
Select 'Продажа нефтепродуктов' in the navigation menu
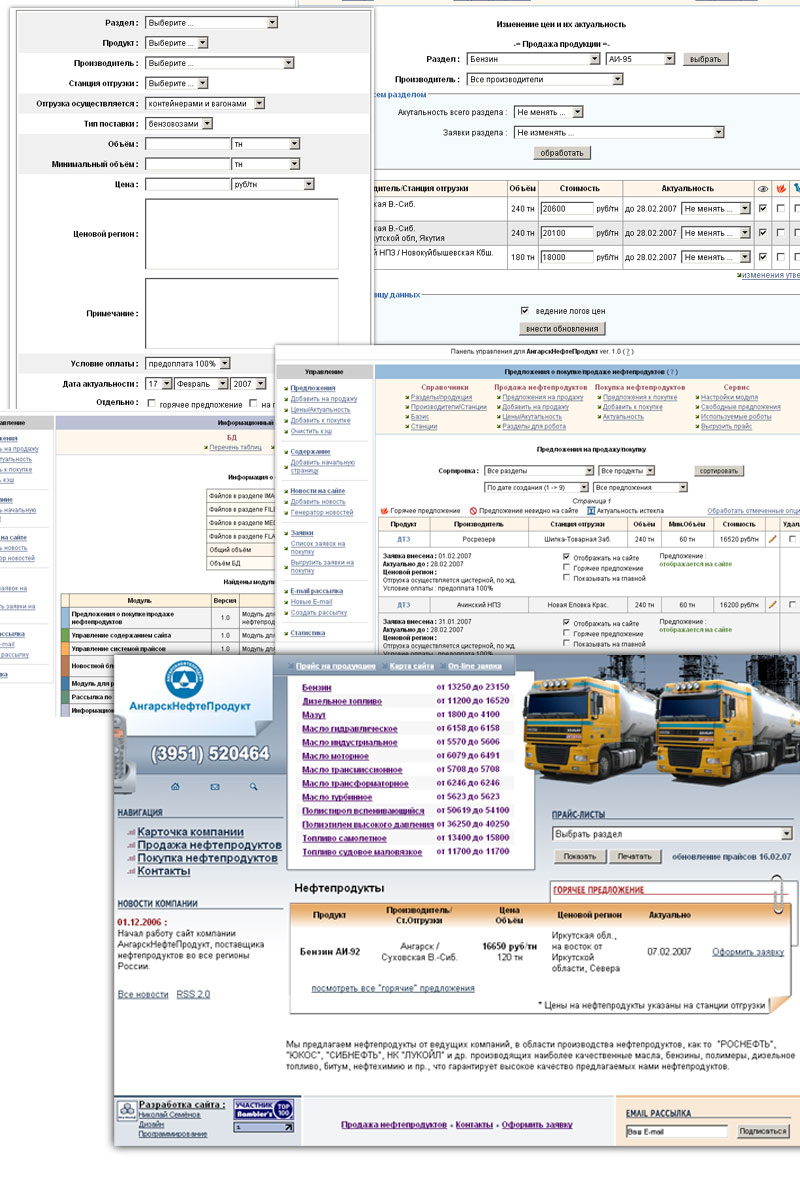point(209,845)
